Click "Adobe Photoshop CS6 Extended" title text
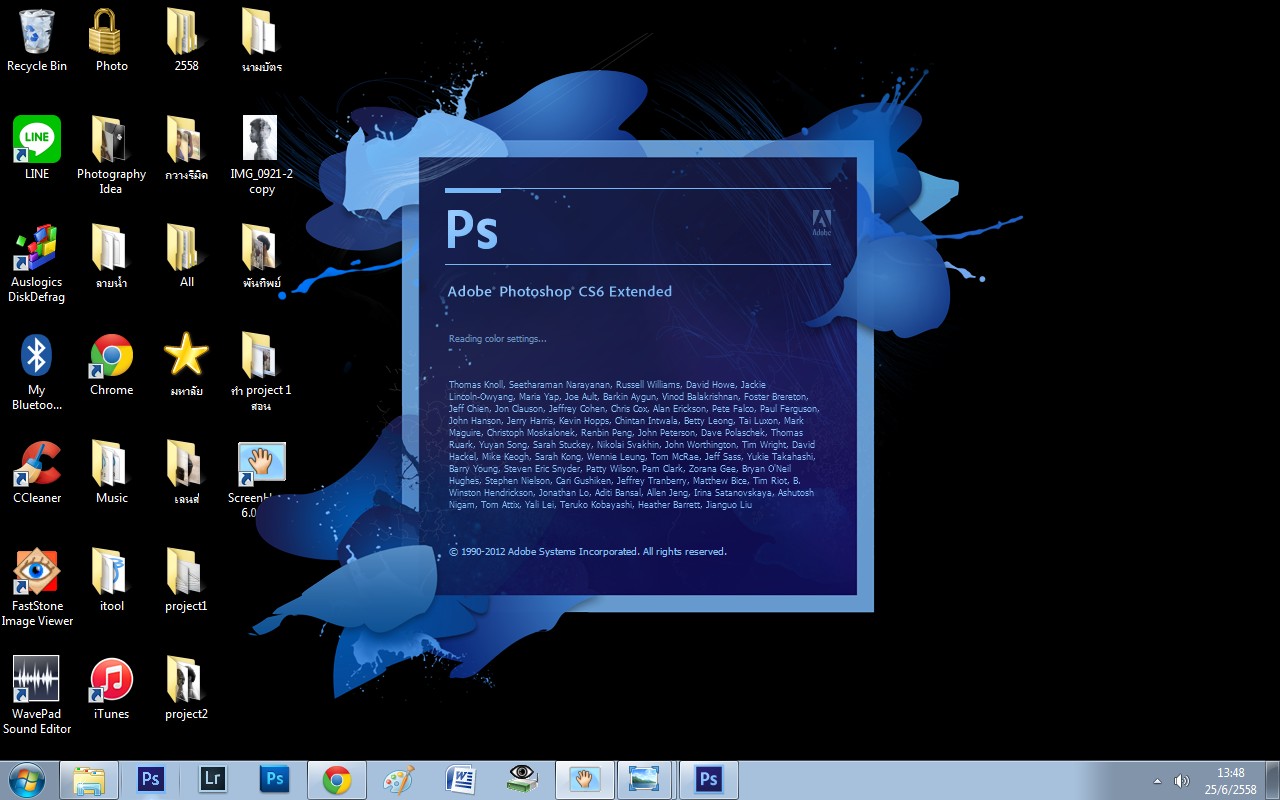1280x800 pixels. click(x=560, y=292)
